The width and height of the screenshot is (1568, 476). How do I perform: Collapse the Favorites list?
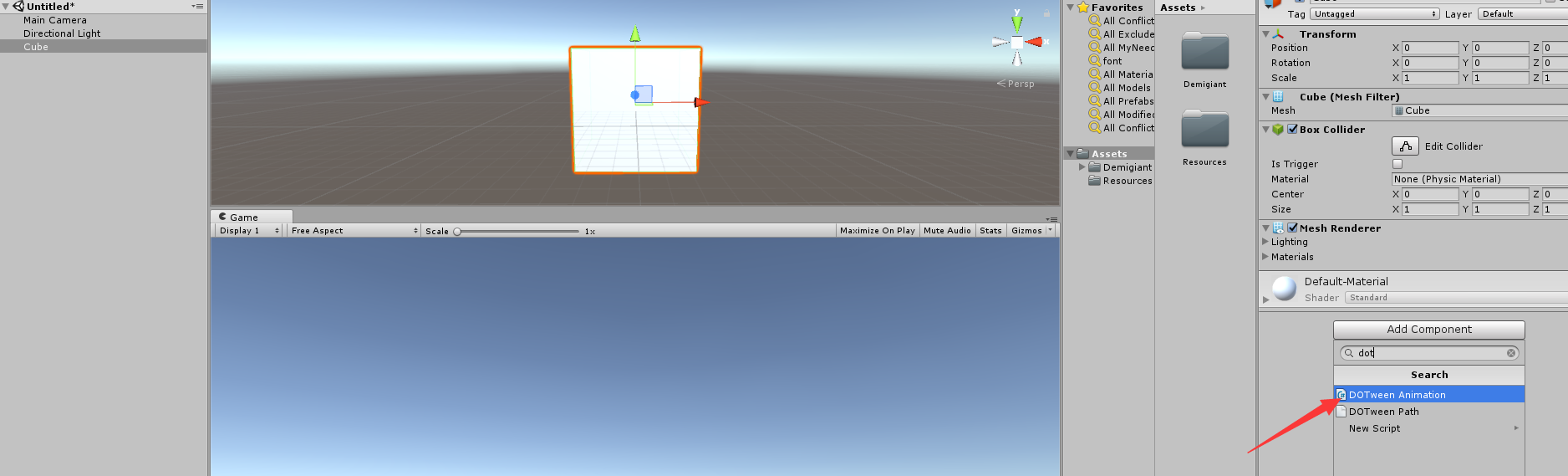[1070, 8]
